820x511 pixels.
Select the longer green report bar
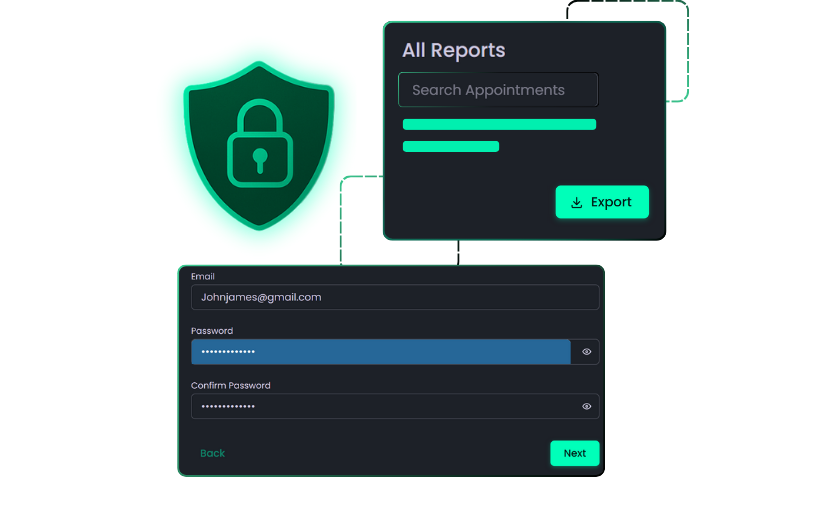(499, 124)
